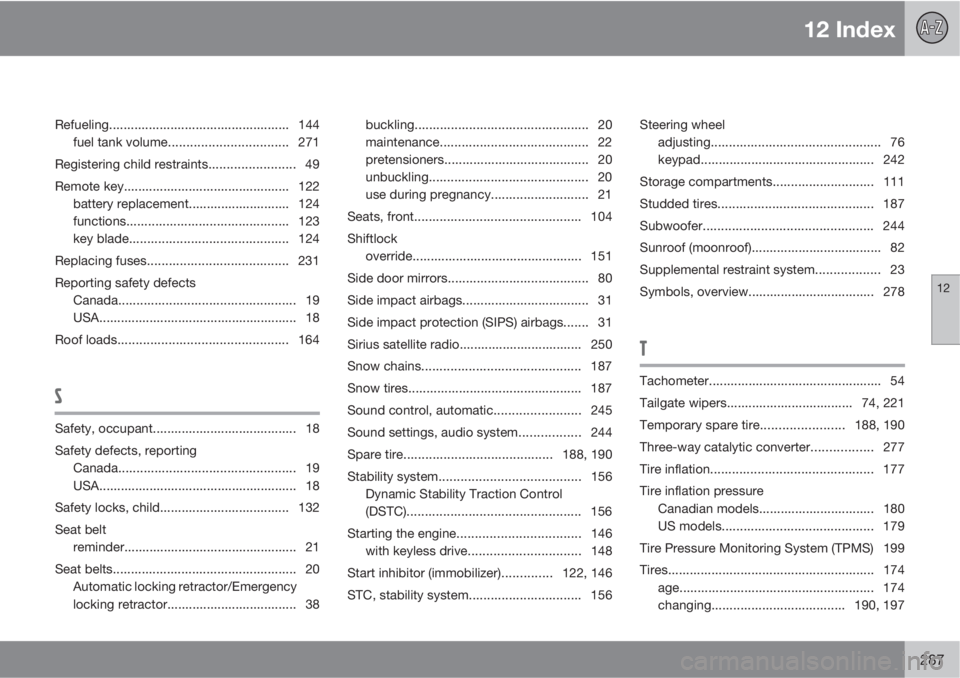Open 'use during pregnancy' sub-entry
Screen dimensions: 960x678
(x=489, y=195)
